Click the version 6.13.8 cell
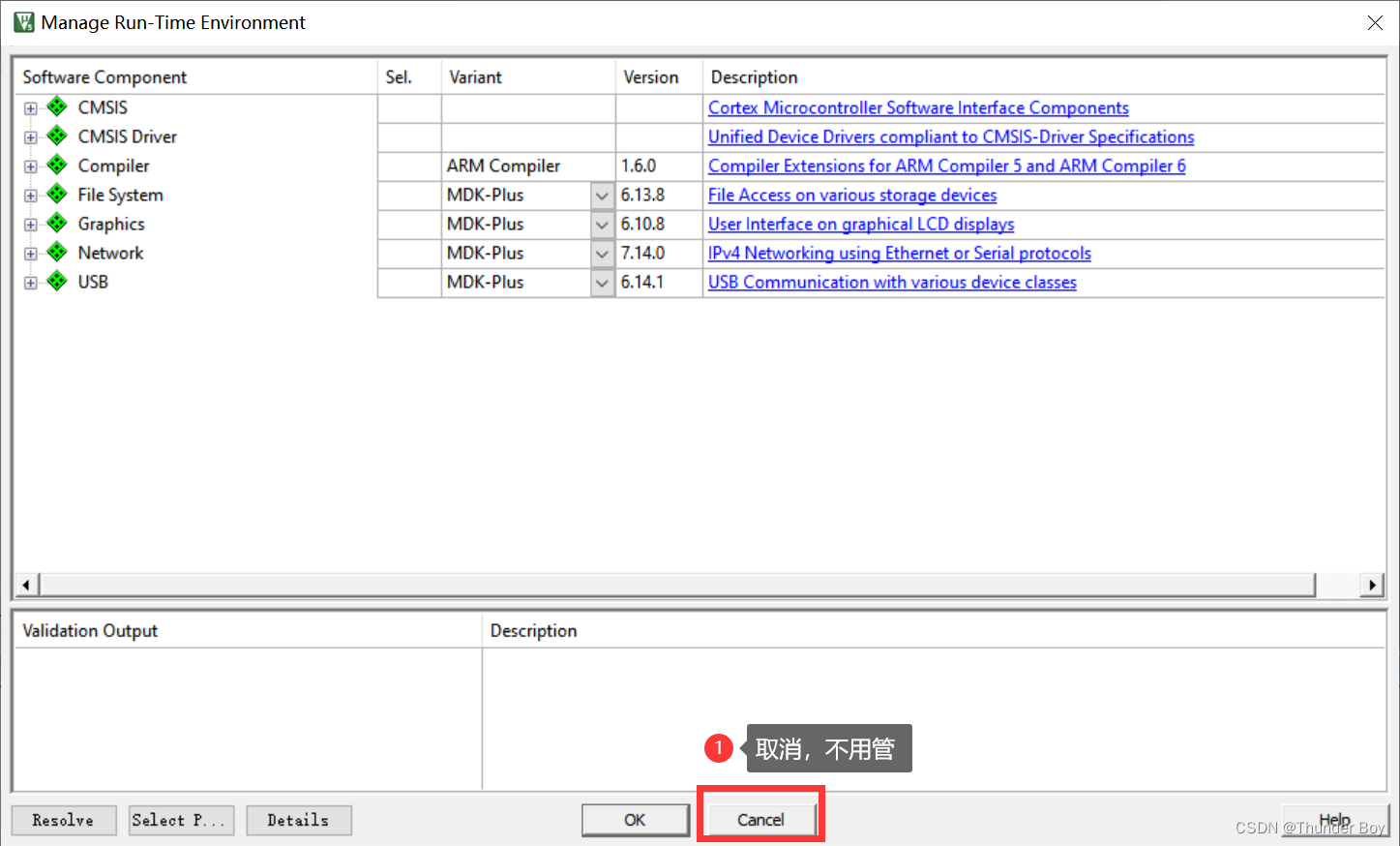The width and height of the screenshot is (1400, 846). 659,195
